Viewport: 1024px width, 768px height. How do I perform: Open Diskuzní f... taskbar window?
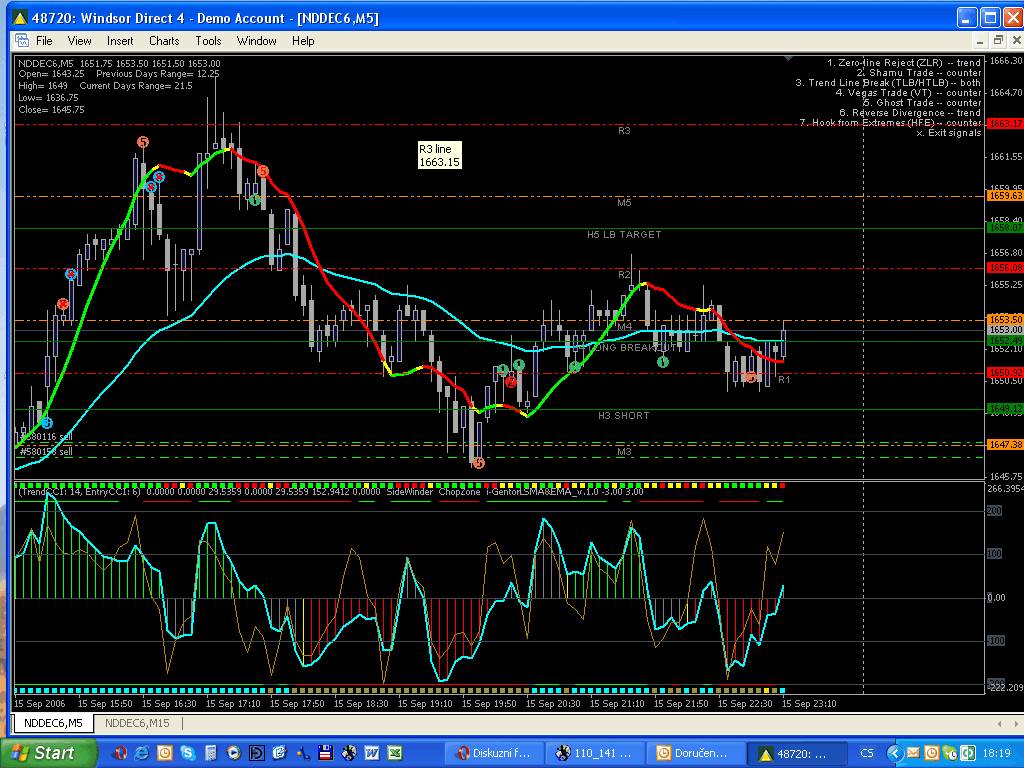pos(494,753)
